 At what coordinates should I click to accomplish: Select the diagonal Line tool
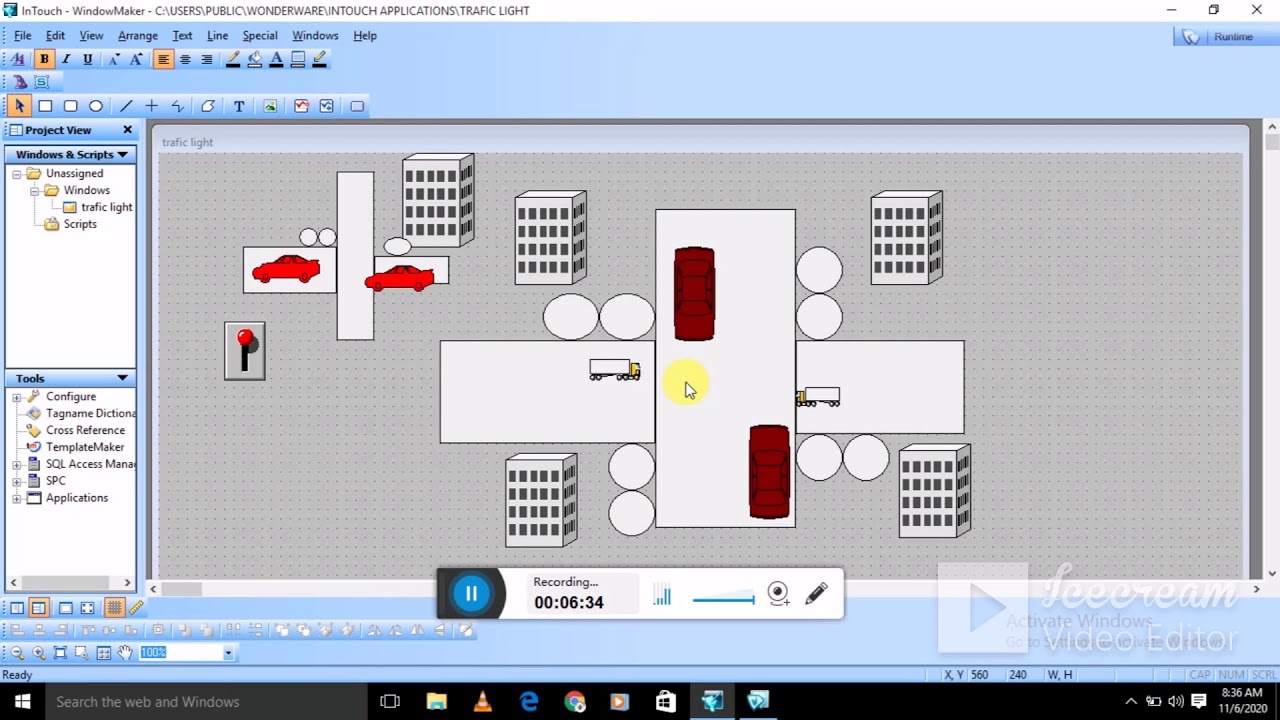[126, 106]
